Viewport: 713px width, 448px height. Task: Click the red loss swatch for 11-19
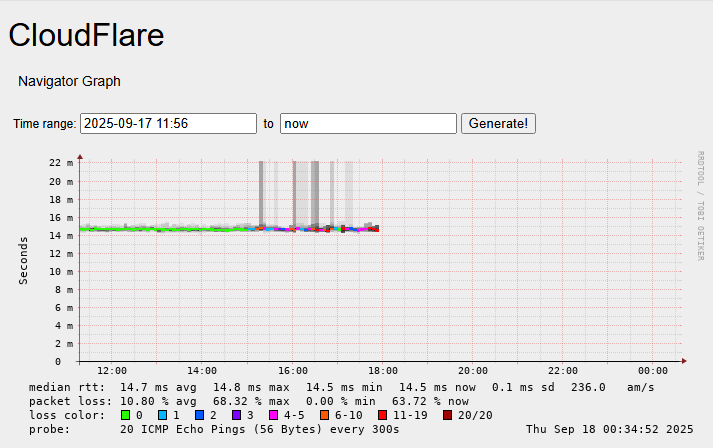[x=382, y=415]
